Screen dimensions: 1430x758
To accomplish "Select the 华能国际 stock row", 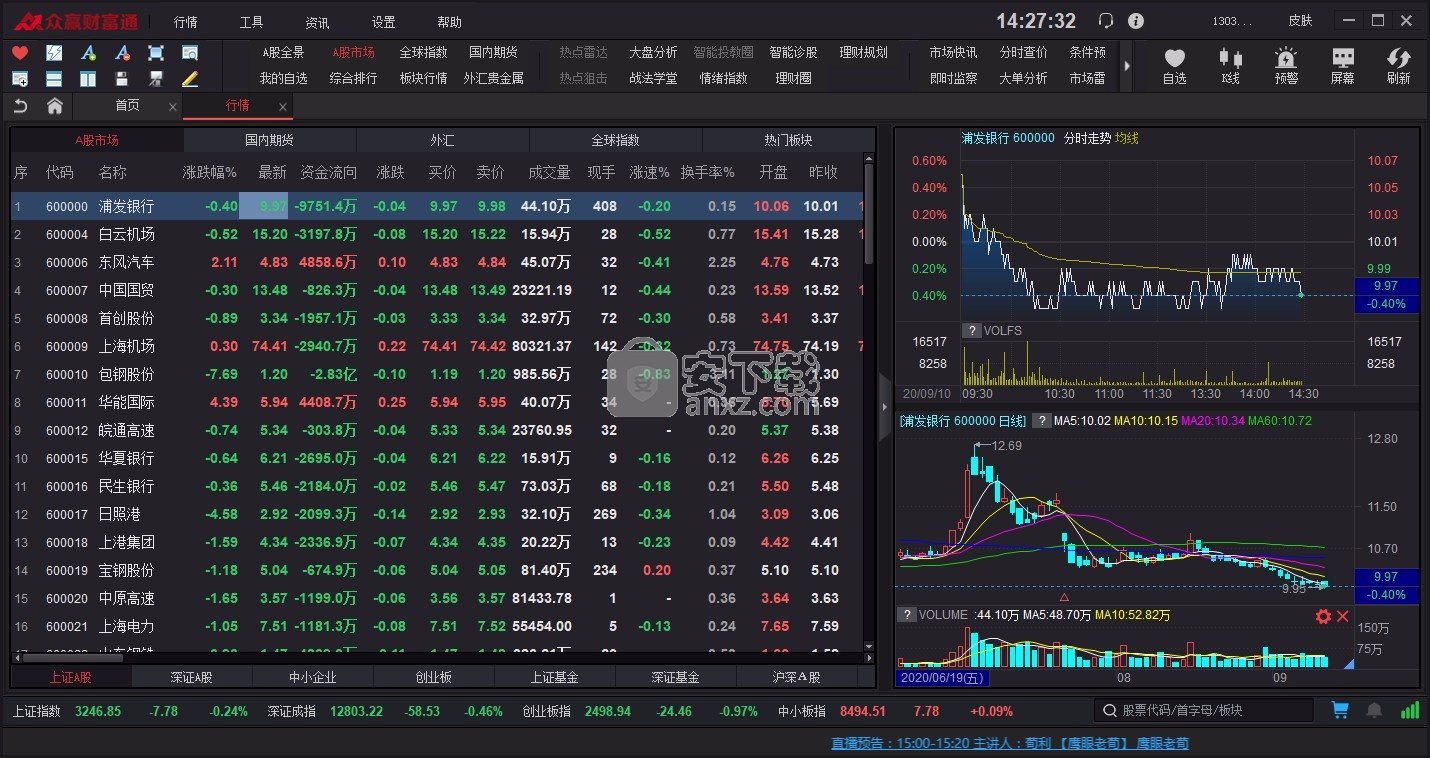I will click(x=436, y=402).
